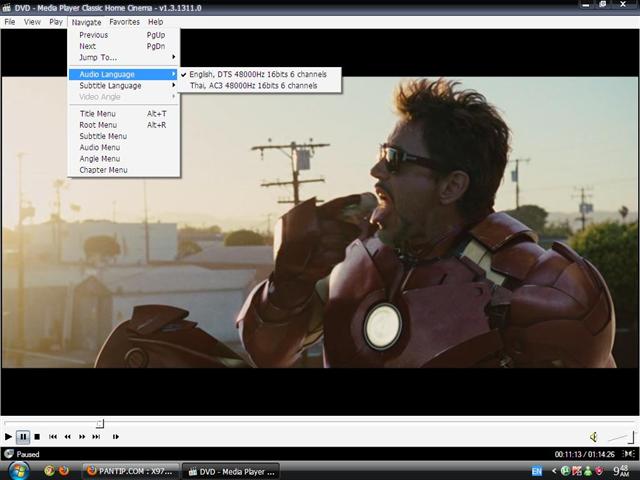The height and width of the screenshot is (480, 640).
Task: Click the first quick launch icon beside Start
Action: point(49,471)
